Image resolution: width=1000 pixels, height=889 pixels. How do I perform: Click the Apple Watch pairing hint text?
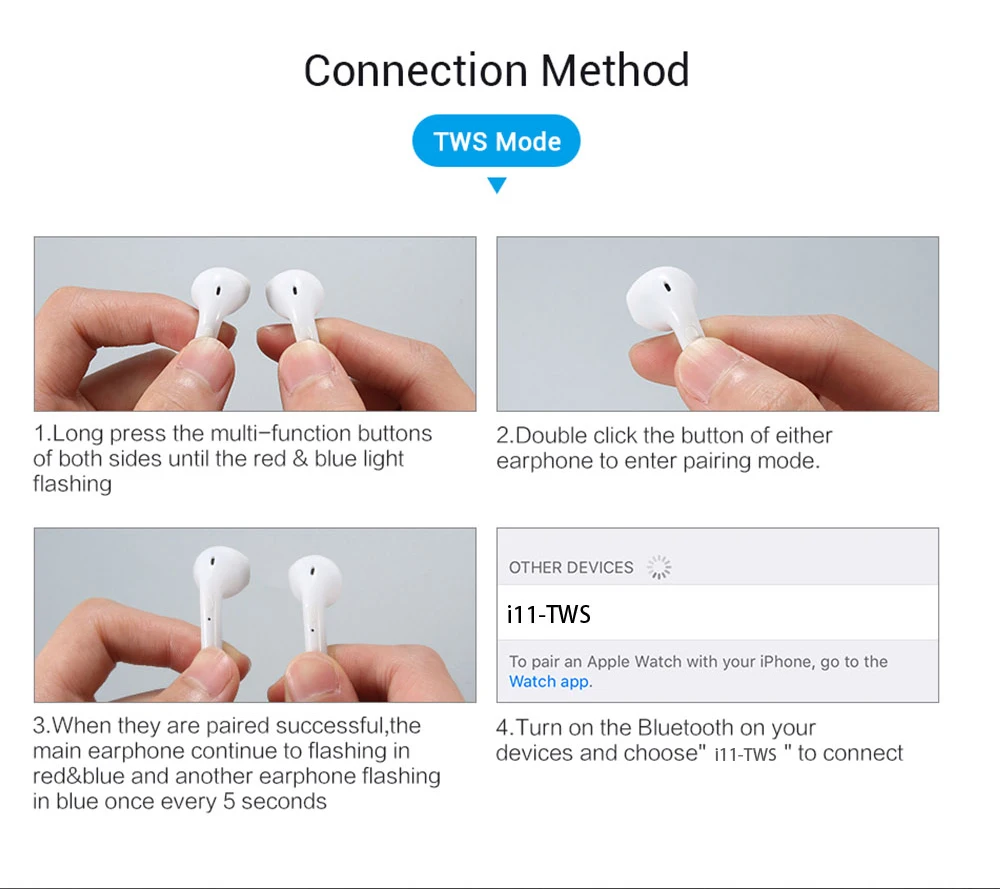(x=698, y=671)
